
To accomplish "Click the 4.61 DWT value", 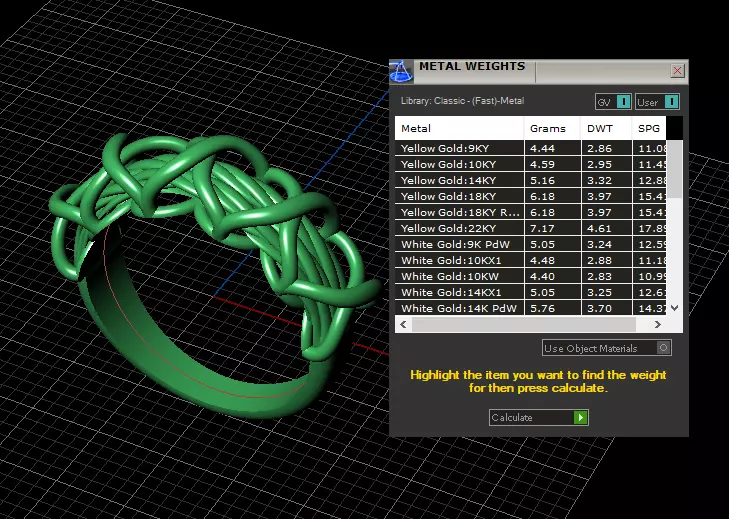I will tap(599, 228).
